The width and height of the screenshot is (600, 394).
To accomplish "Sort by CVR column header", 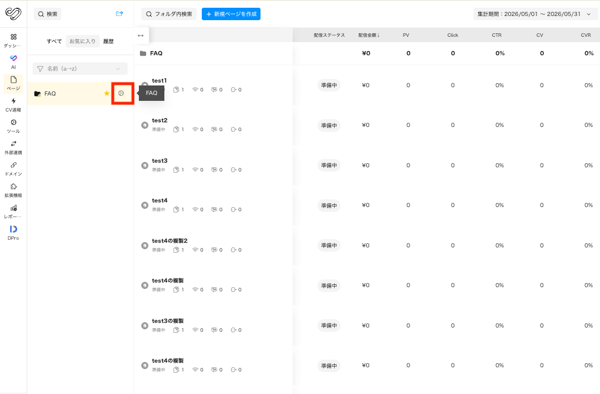I will [586, 35].
